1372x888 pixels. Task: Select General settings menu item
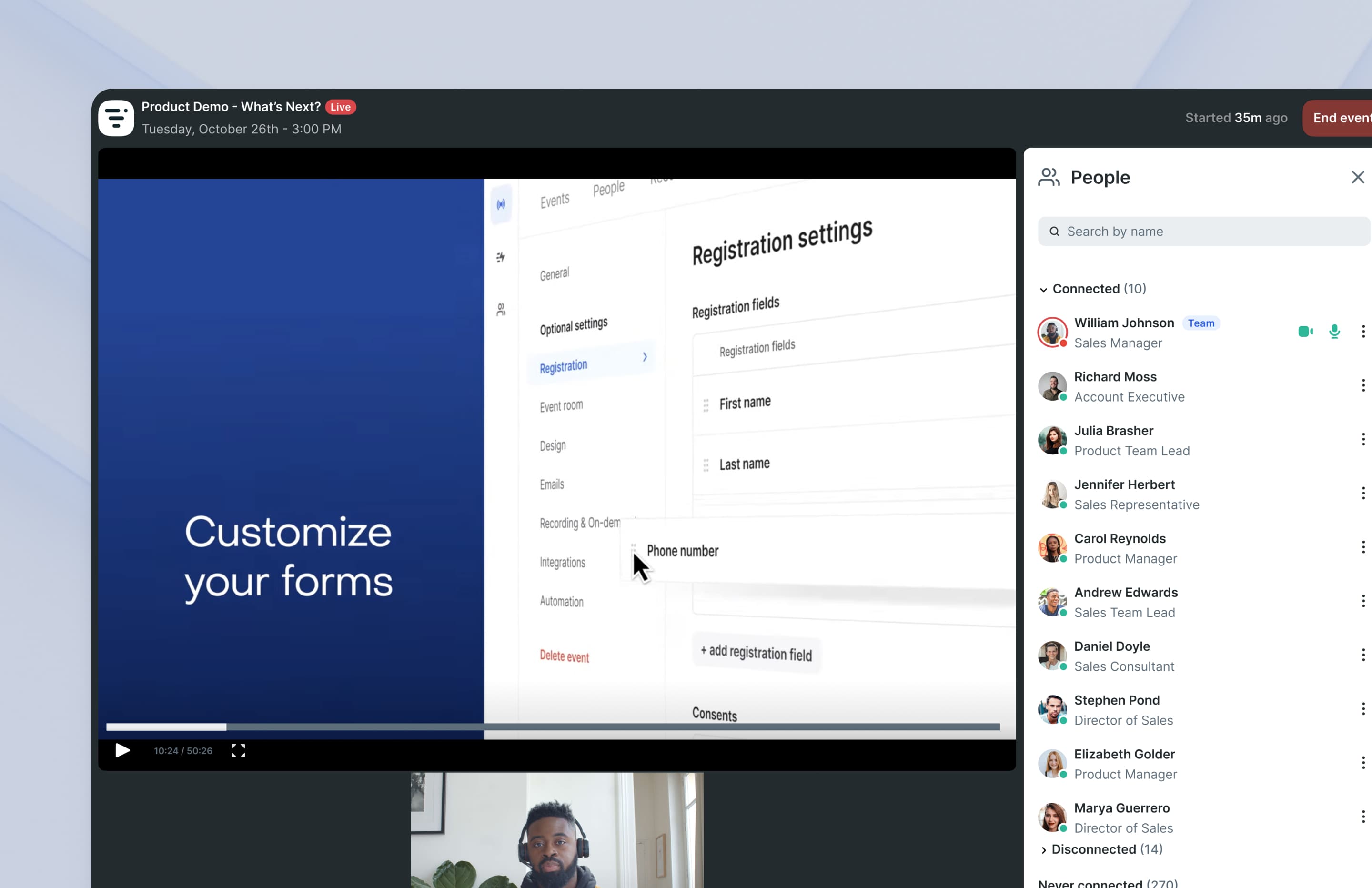coord(555,273)
